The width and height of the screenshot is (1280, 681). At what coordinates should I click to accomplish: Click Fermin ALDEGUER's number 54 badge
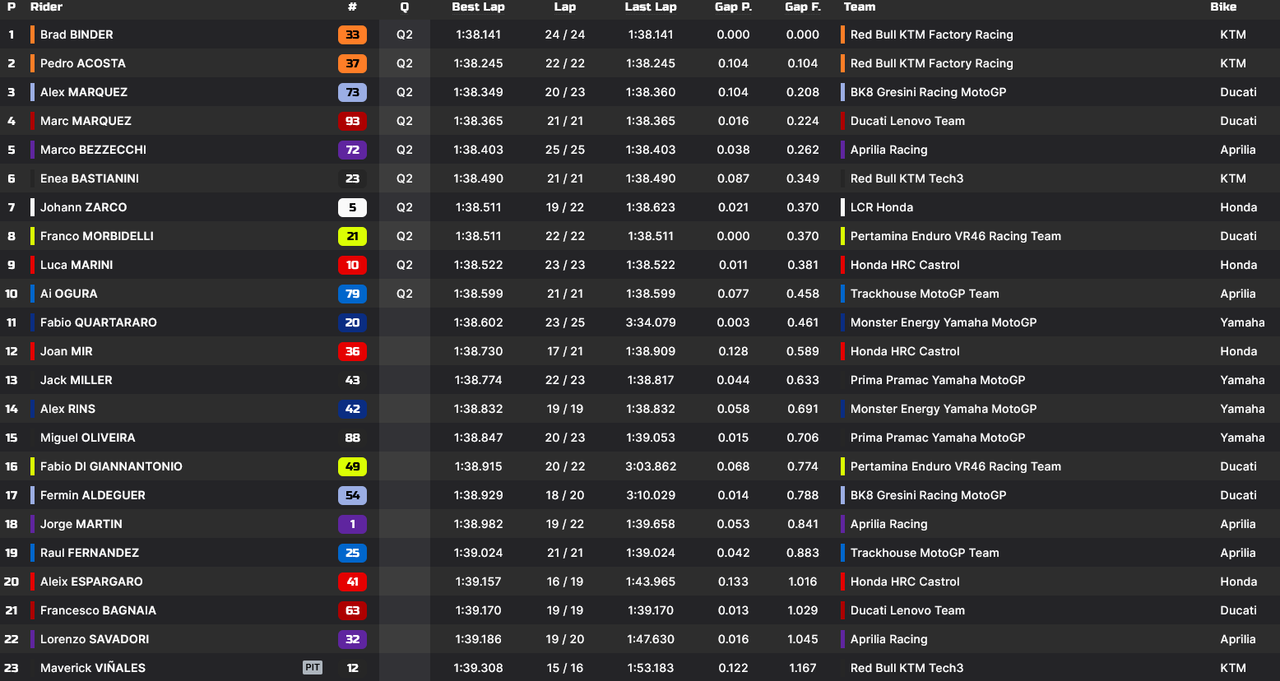[352, 496]
